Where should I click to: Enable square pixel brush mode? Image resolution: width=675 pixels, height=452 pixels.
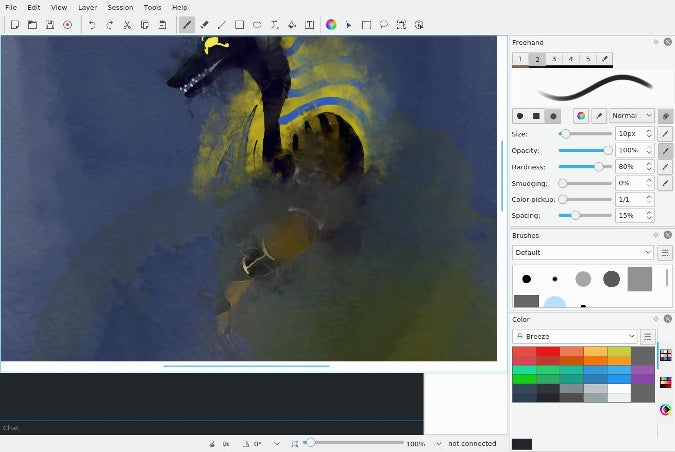tap(536, 116)
